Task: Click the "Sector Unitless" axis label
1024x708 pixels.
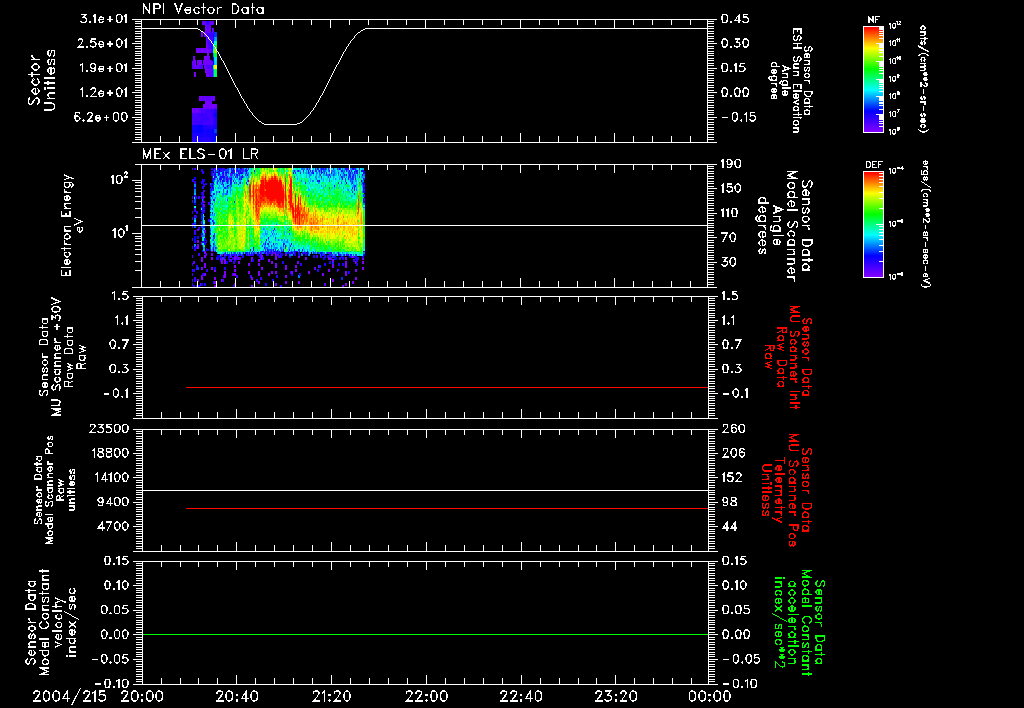Action: click(x=42, y=80)
